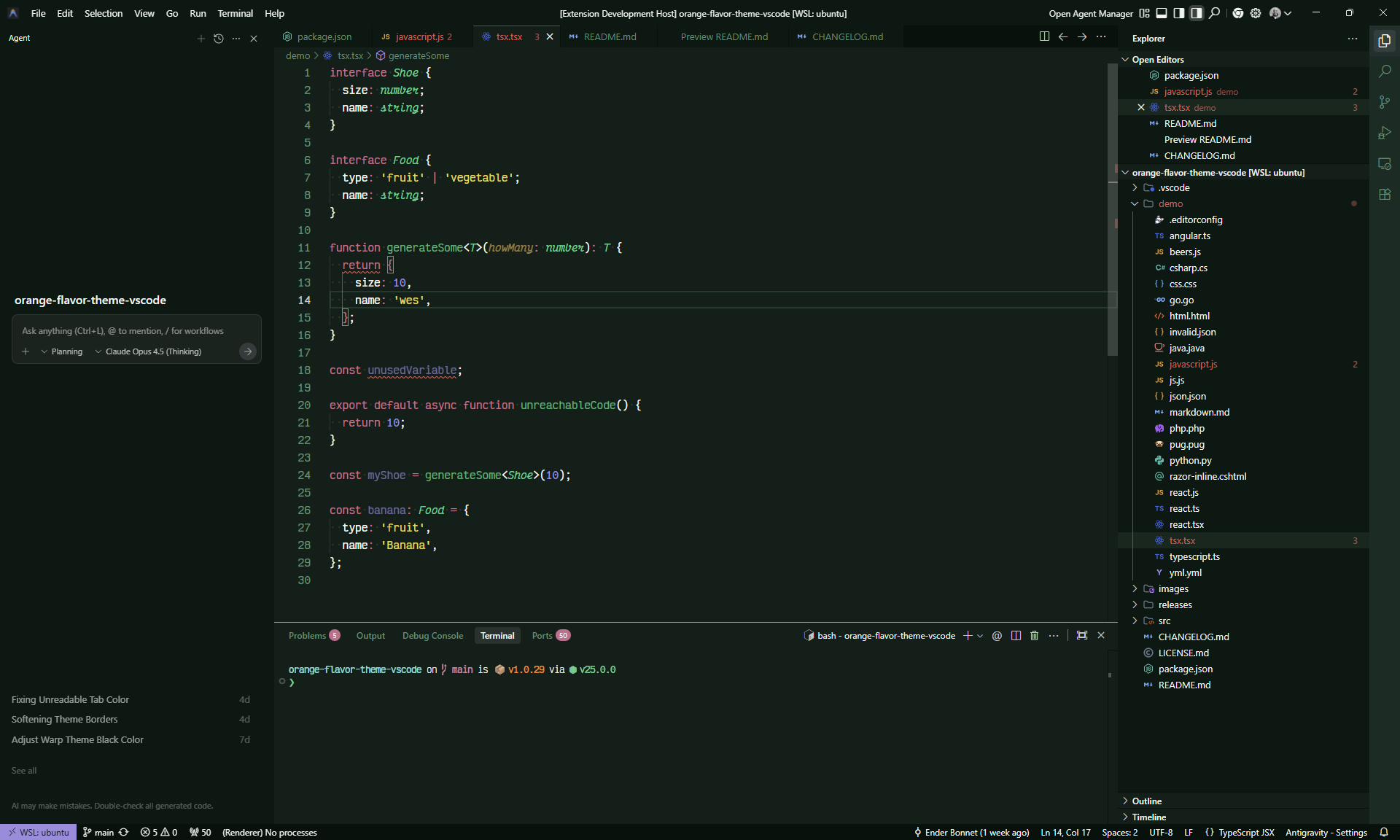
Task: Maximize the terminal panel size
Action: (1082, 636)
